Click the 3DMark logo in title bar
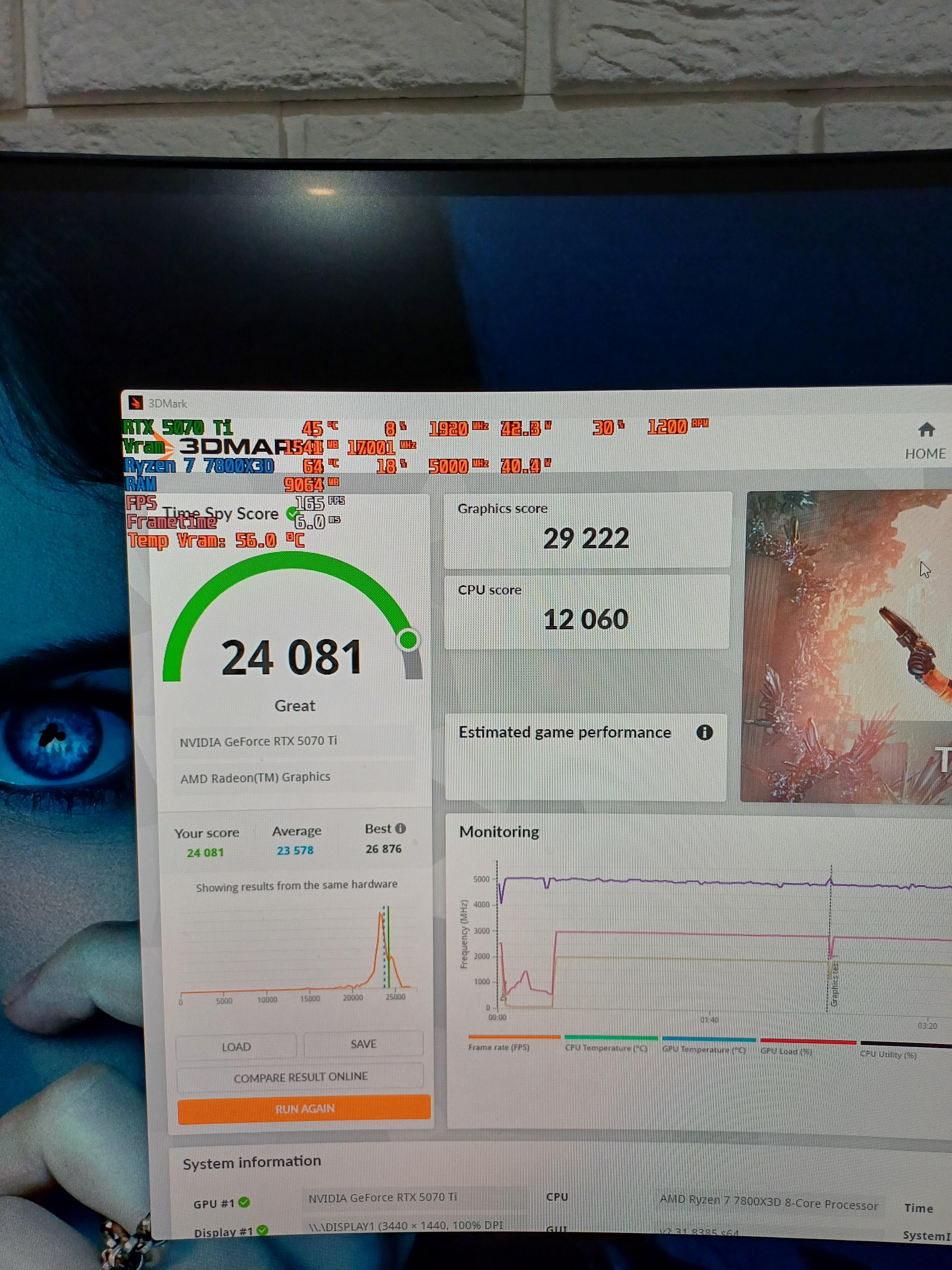The width and height of the screenshot is (952, 1270). 136,403
